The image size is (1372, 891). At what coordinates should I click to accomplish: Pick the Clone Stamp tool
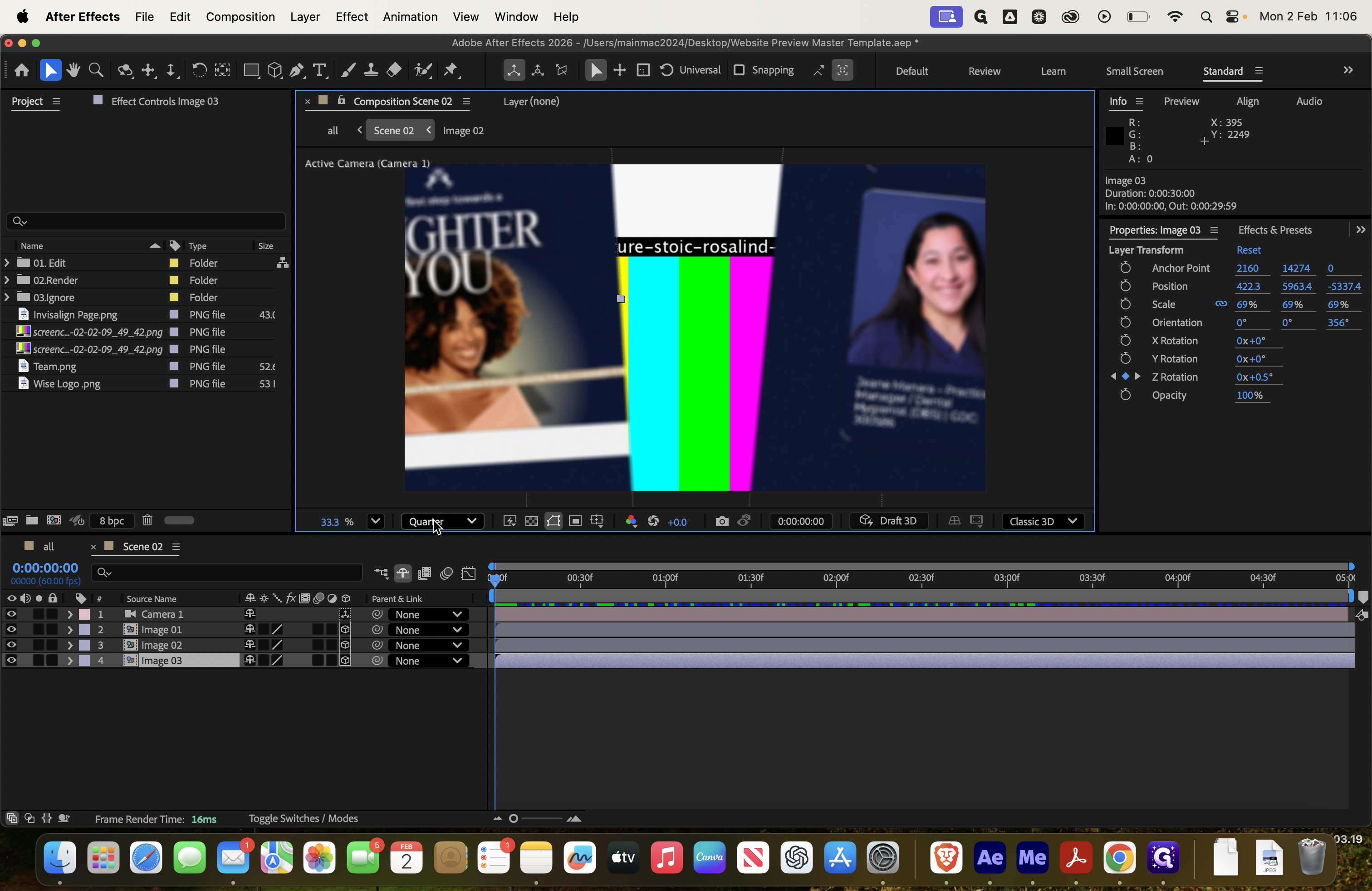coord(371,70)
